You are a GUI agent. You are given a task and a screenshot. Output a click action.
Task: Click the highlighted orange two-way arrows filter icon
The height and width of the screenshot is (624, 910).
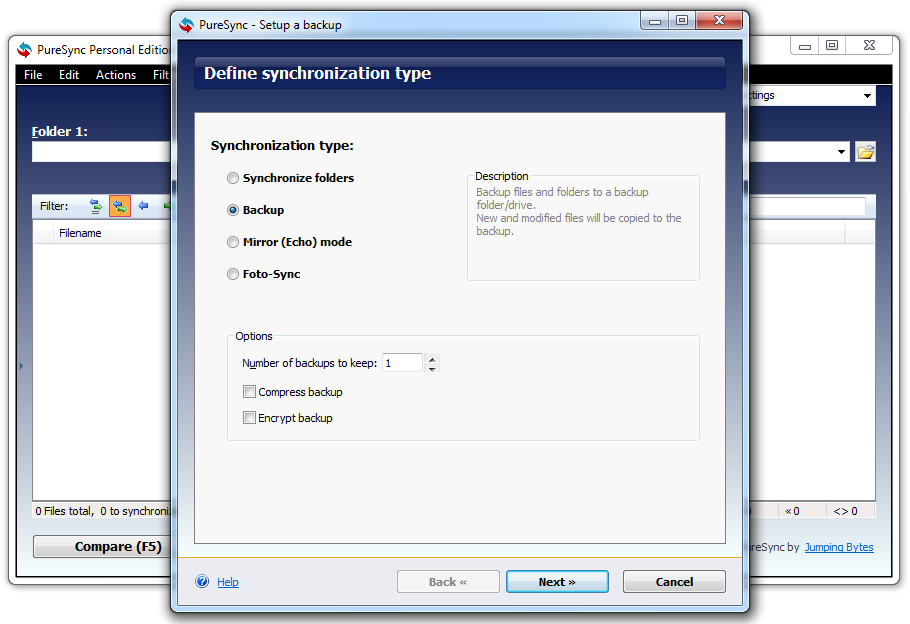(120, 206)
